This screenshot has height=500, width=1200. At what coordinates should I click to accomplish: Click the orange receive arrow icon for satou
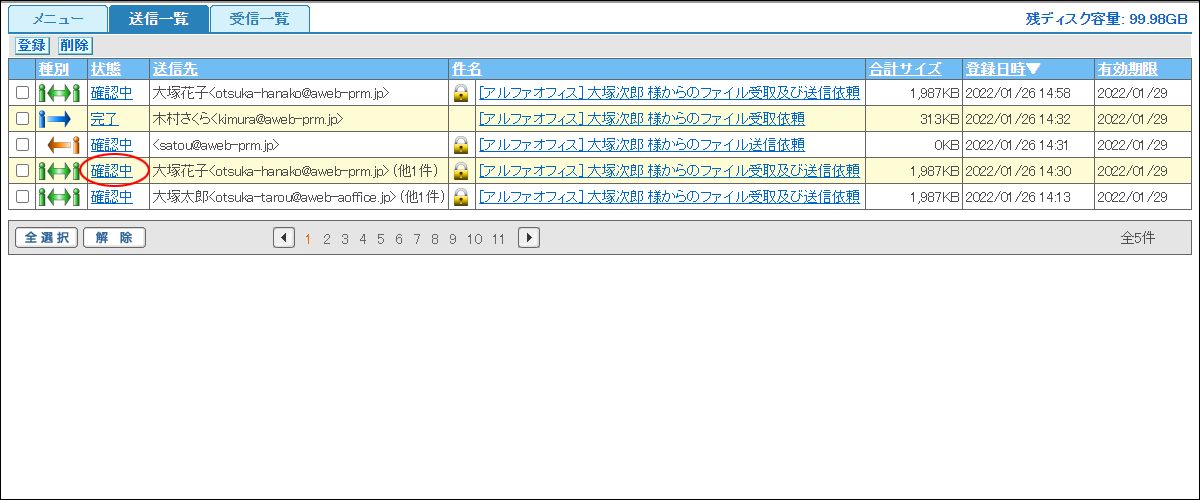pos(63,145)
